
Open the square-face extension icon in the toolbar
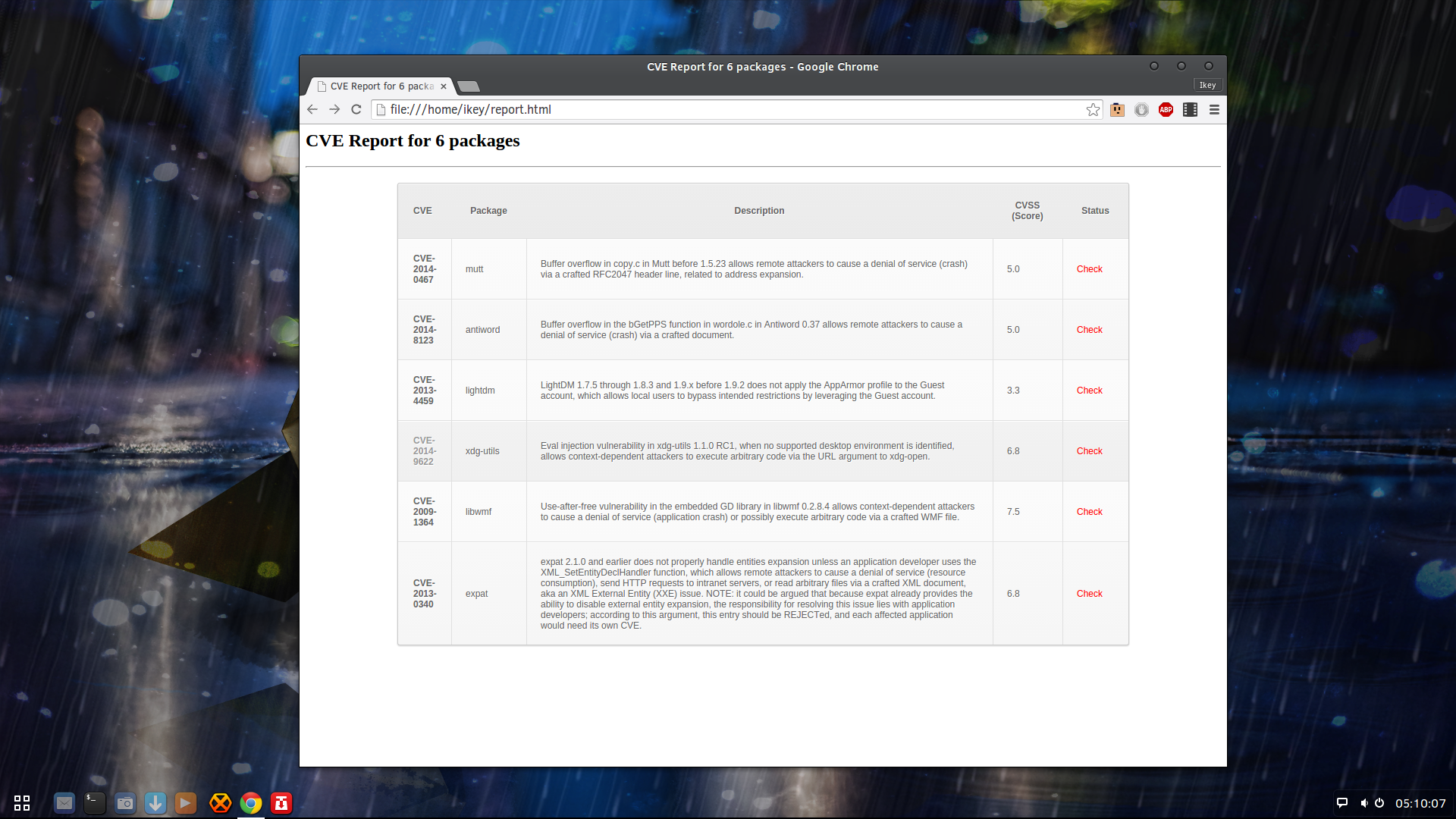click(x=1117, y=110)
